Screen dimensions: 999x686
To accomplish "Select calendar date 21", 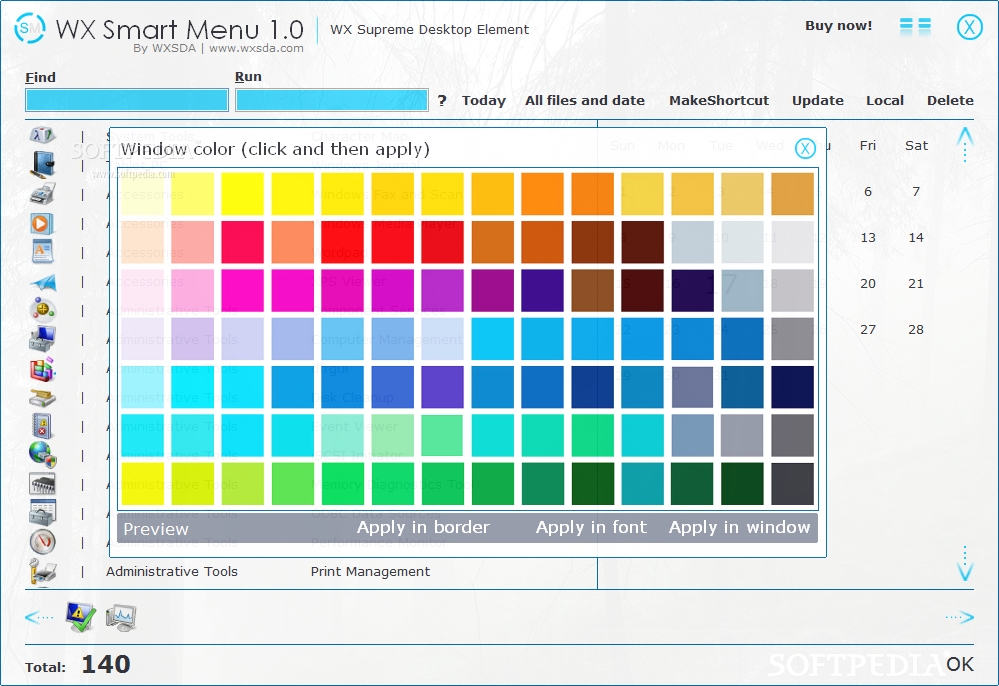I will click(x=916, y=283).
